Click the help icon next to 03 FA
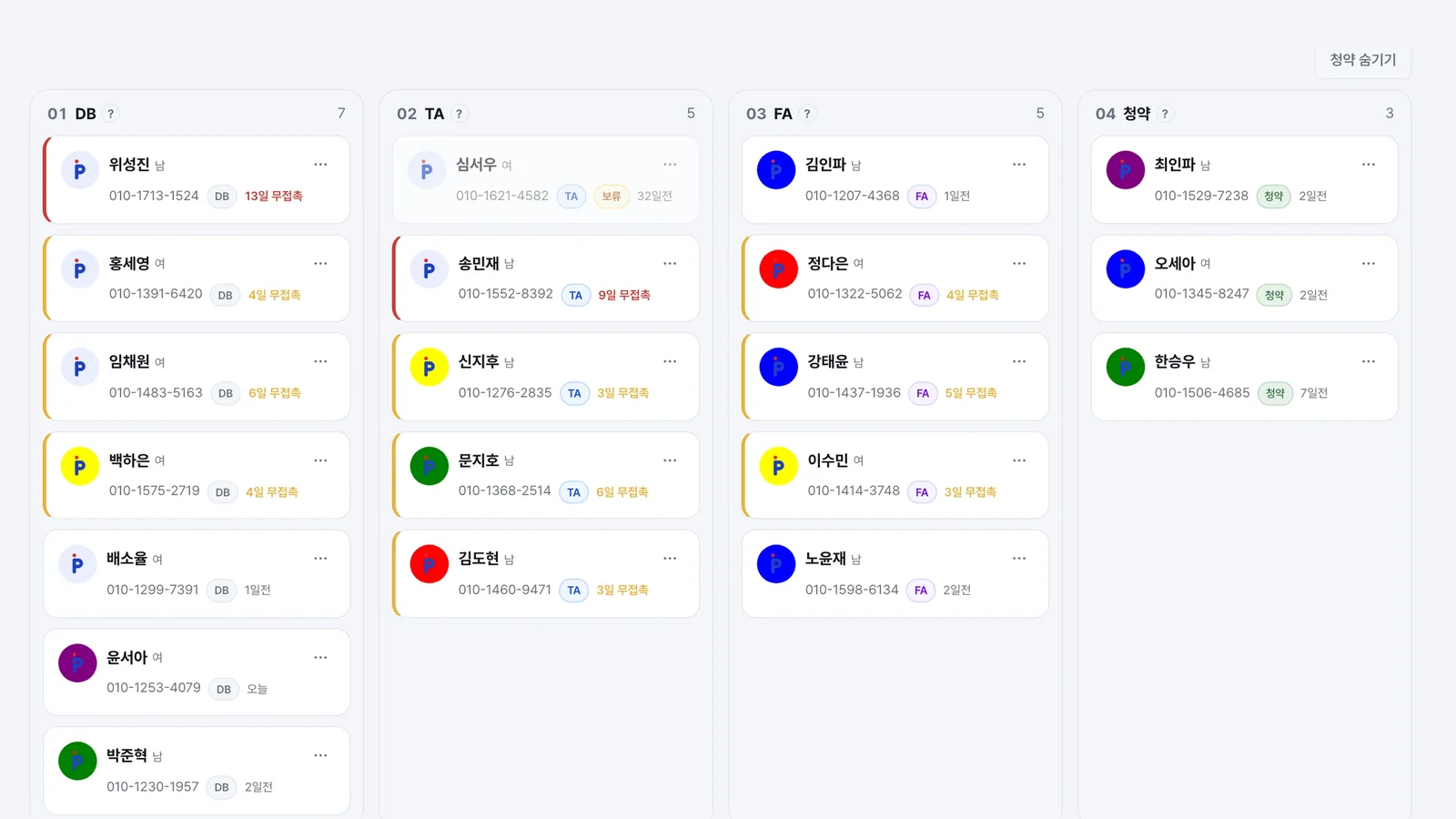 coord(807,114)
